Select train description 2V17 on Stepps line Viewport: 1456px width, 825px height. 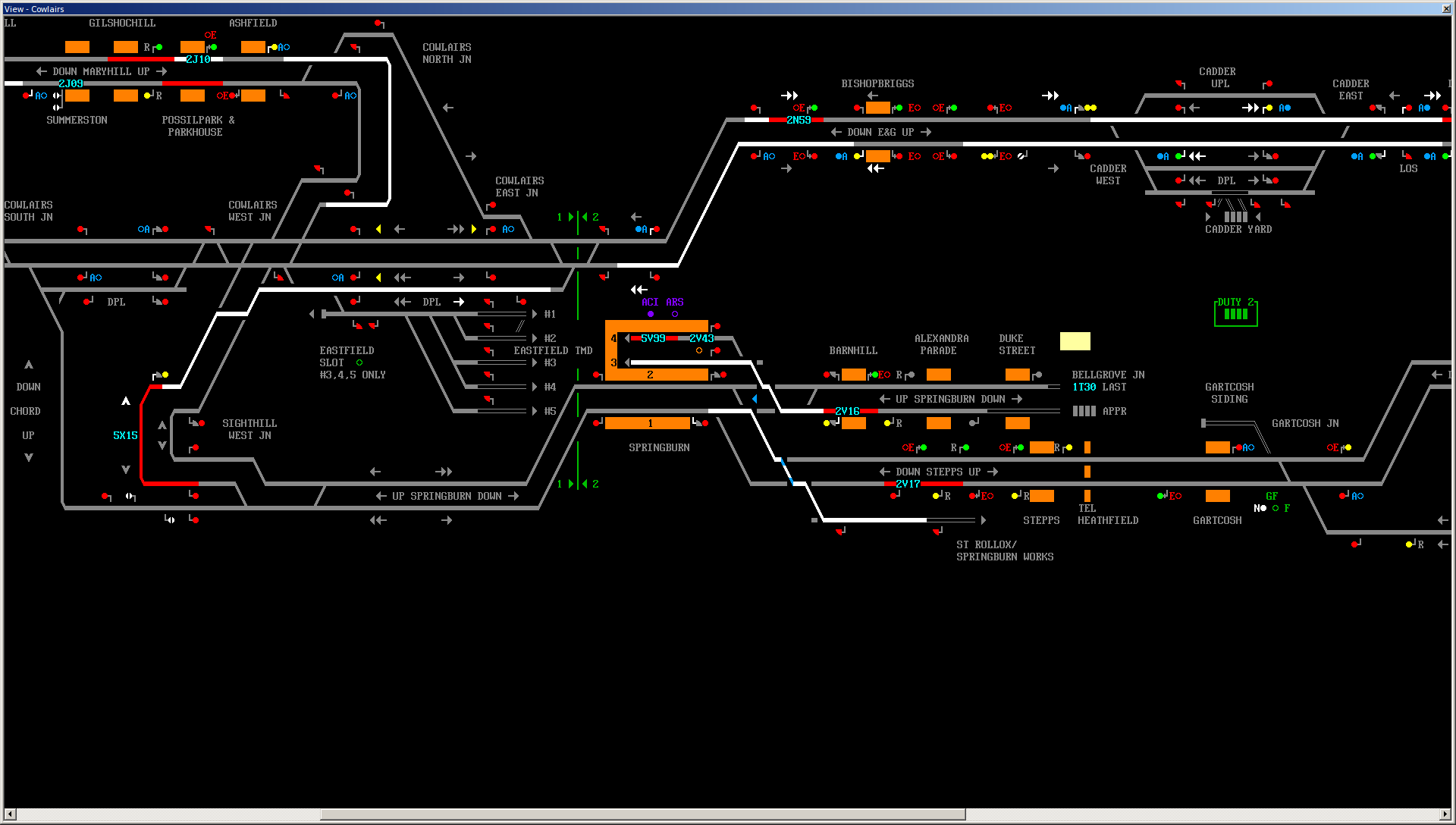coord(908,484)
